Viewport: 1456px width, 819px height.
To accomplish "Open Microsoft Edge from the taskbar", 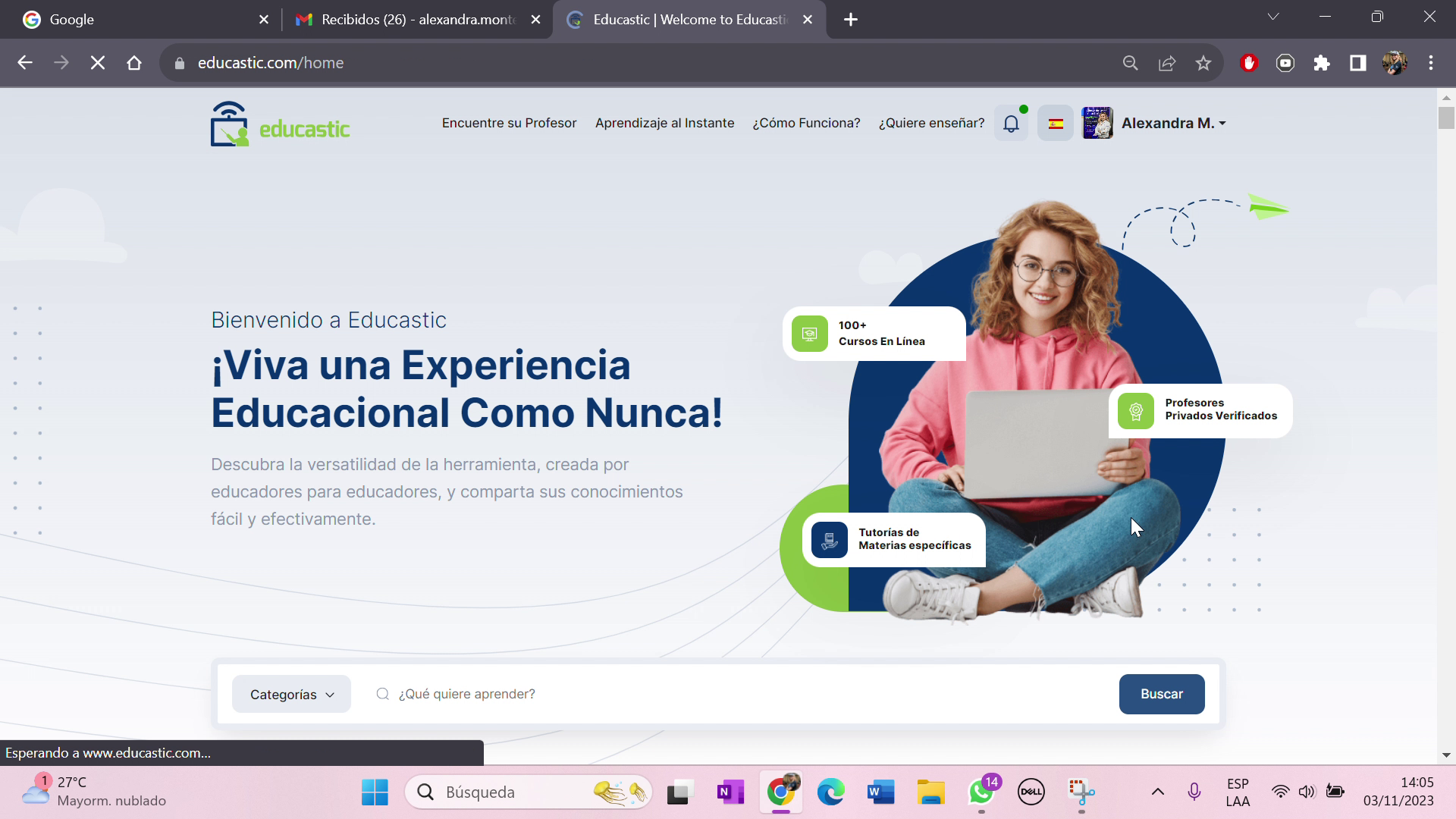I will point(830,792).
